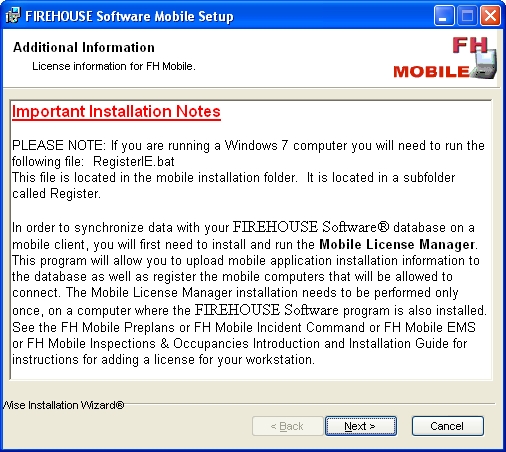Screen dimensions: 506x452
Task: Minimize the setup window
Action: pos(444,16)
